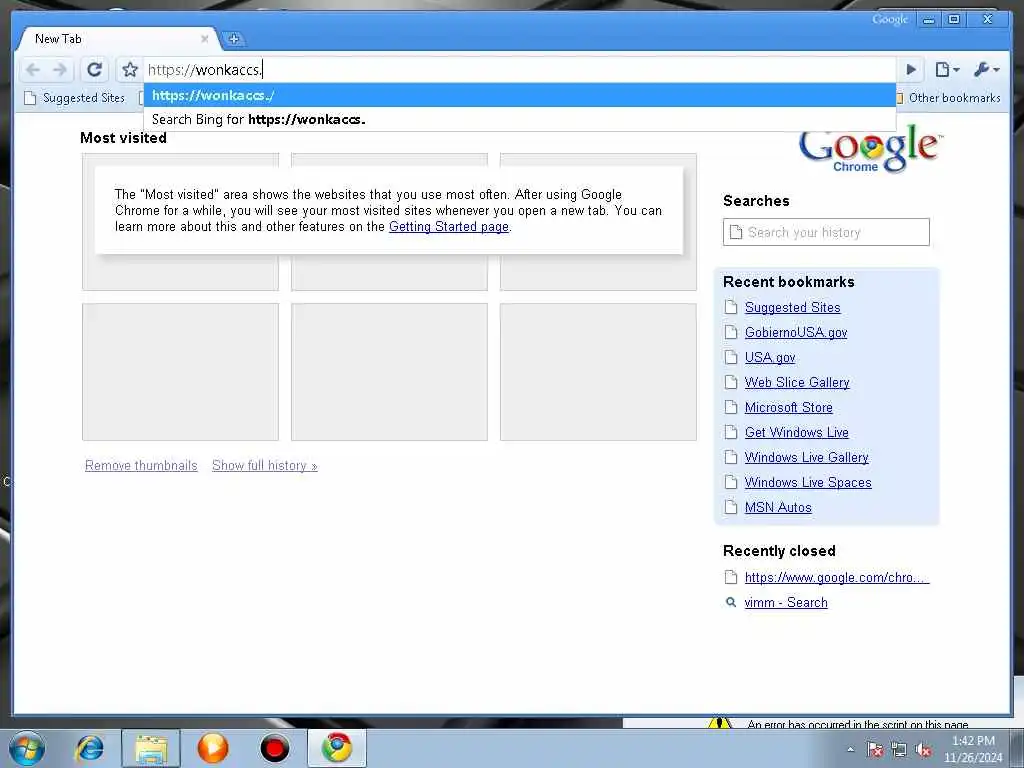1024x768 pixels.
Task: Click the red record icon on the taskbar
Action: pyautogui.click(x=274, y=748)
